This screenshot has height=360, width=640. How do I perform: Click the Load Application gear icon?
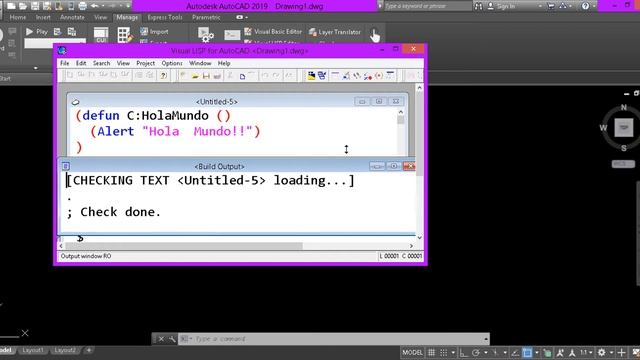point(205,35)
